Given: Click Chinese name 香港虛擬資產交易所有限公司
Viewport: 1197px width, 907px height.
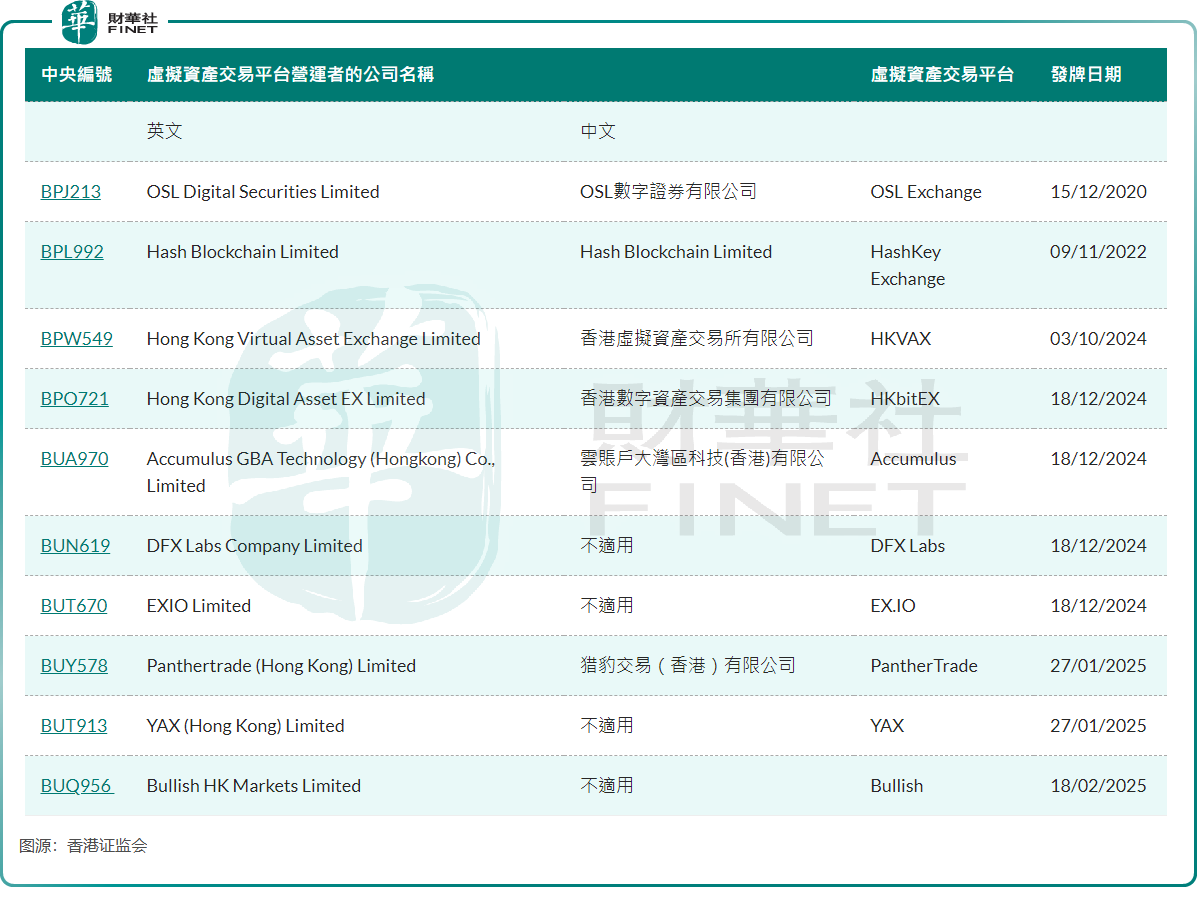Looking at the screenshot, I should pyautogui.click(x=696, y=339).
